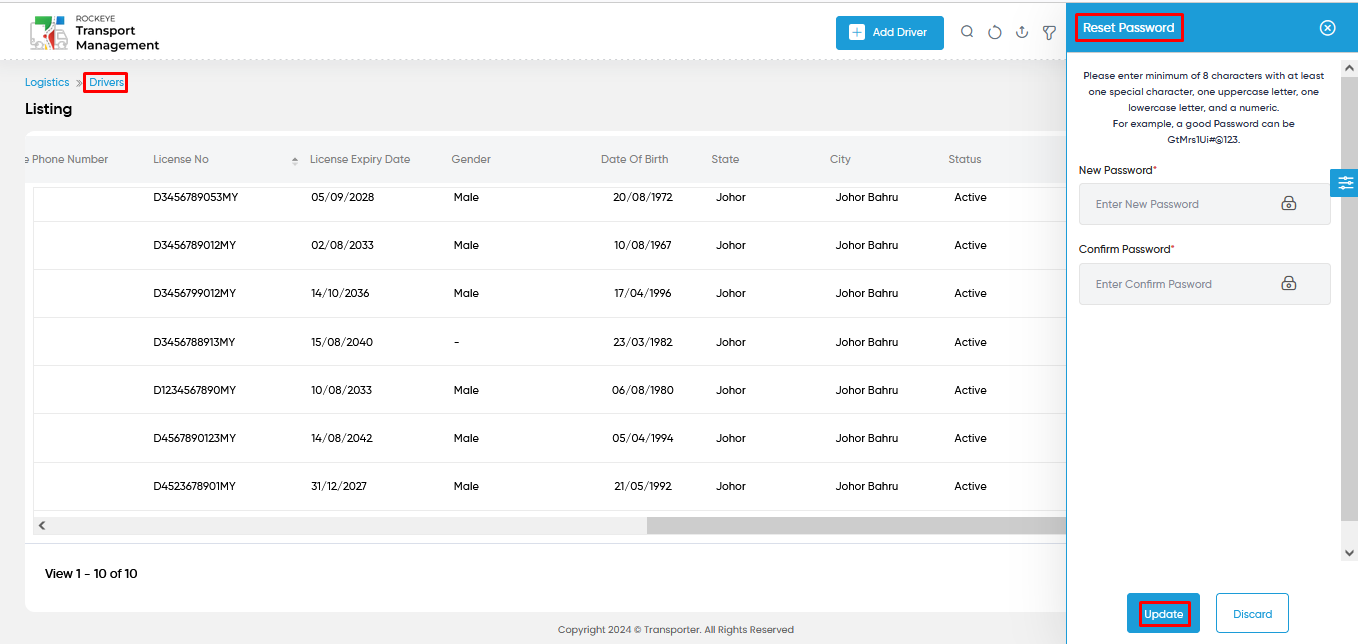The height and width of the screenshot is (644, 1358).
Task: Click the Copyright 2024 Transporter footer text
Action: tap(676, 630)
